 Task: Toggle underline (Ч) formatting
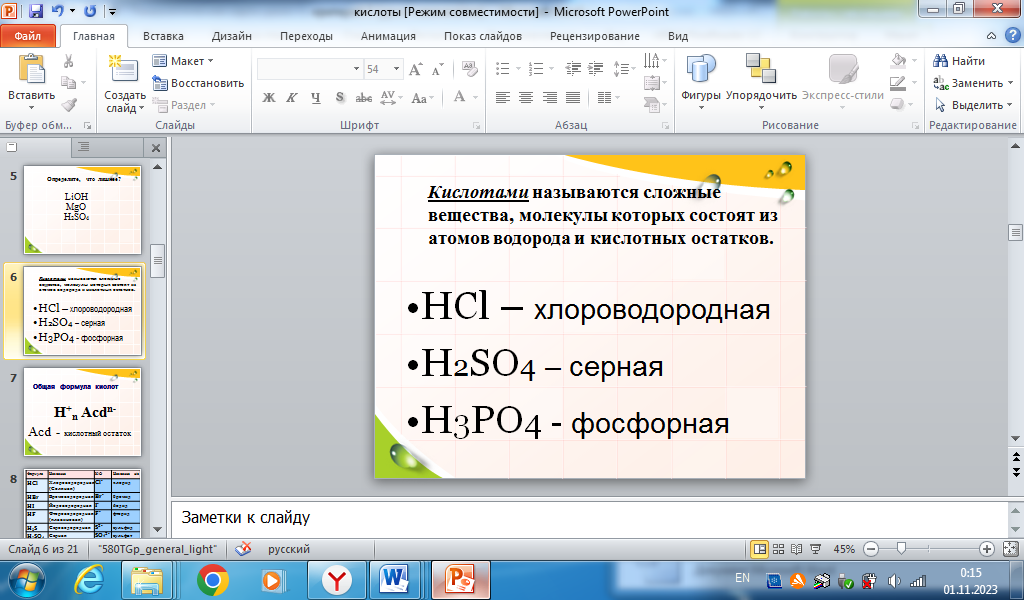[x=315, y=98]
